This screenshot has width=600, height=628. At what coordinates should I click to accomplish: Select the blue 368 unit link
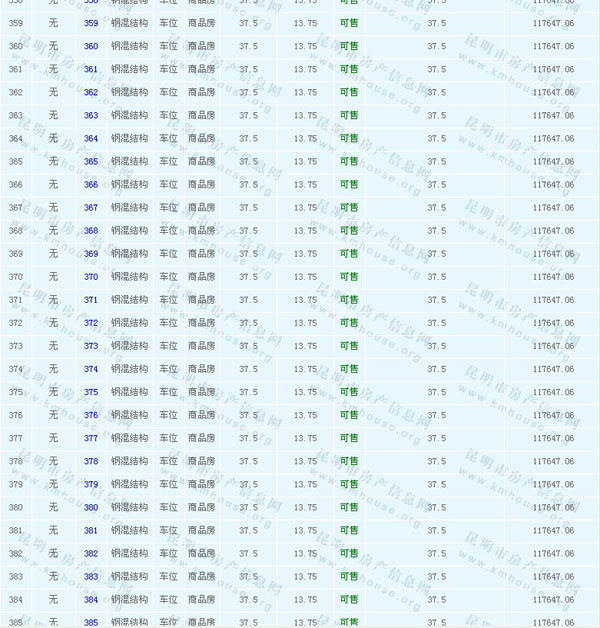coord(91,231)
